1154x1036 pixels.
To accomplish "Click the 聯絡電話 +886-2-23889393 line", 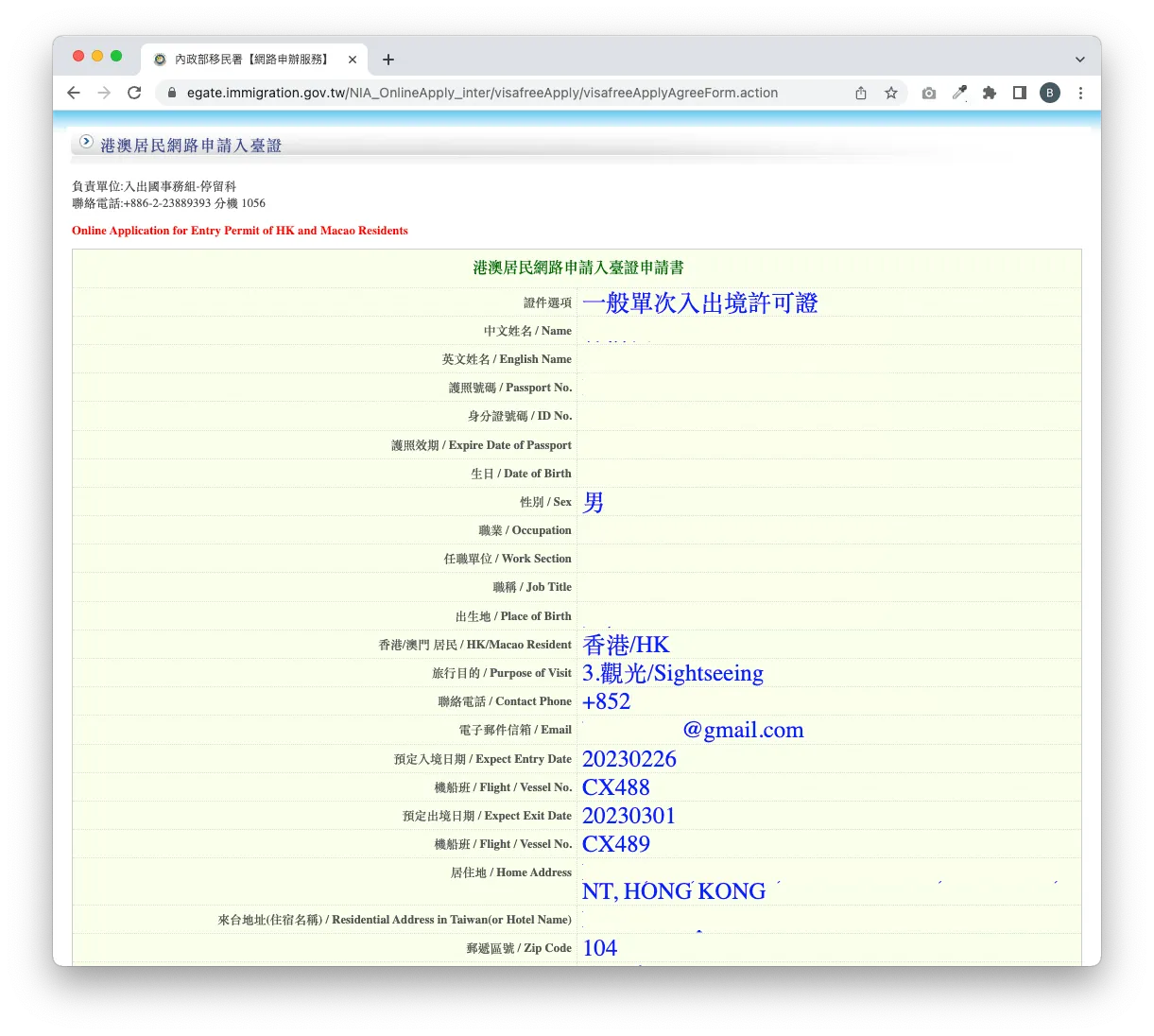I will (x=168, y=203).
